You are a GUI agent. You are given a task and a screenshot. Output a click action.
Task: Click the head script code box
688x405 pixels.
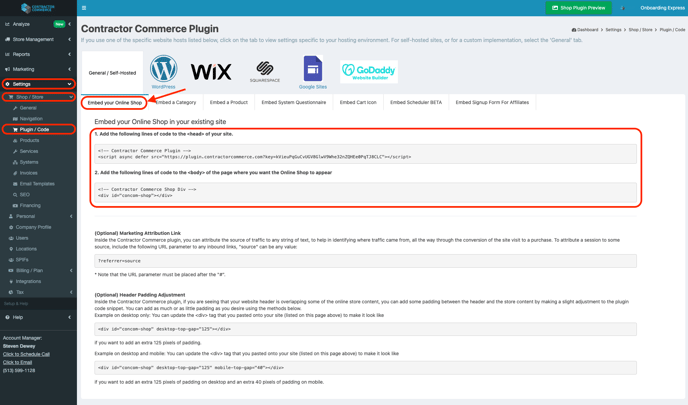coord(366,154)
